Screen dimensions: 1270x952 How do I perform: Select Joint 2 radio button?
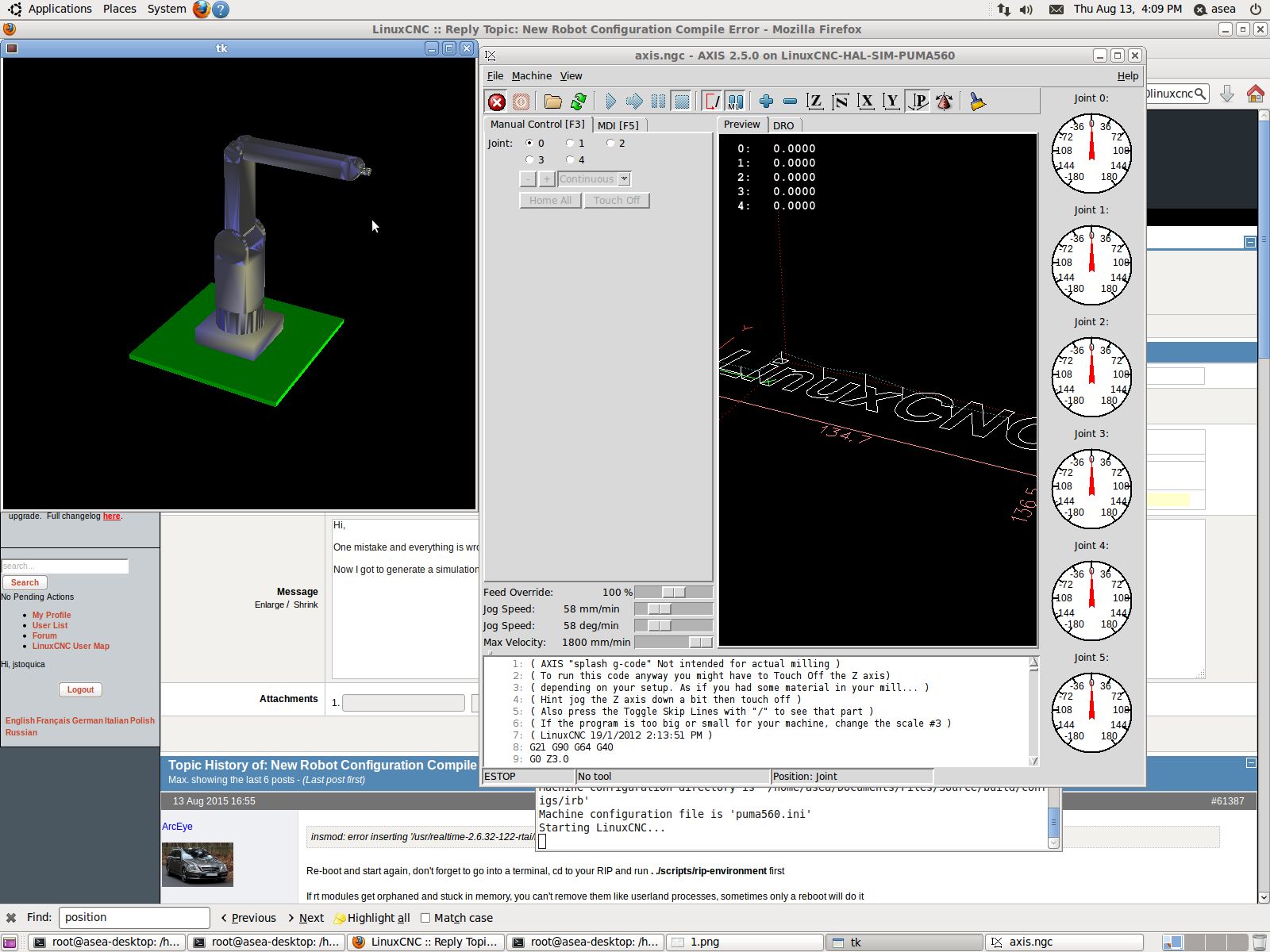[610, 144]
